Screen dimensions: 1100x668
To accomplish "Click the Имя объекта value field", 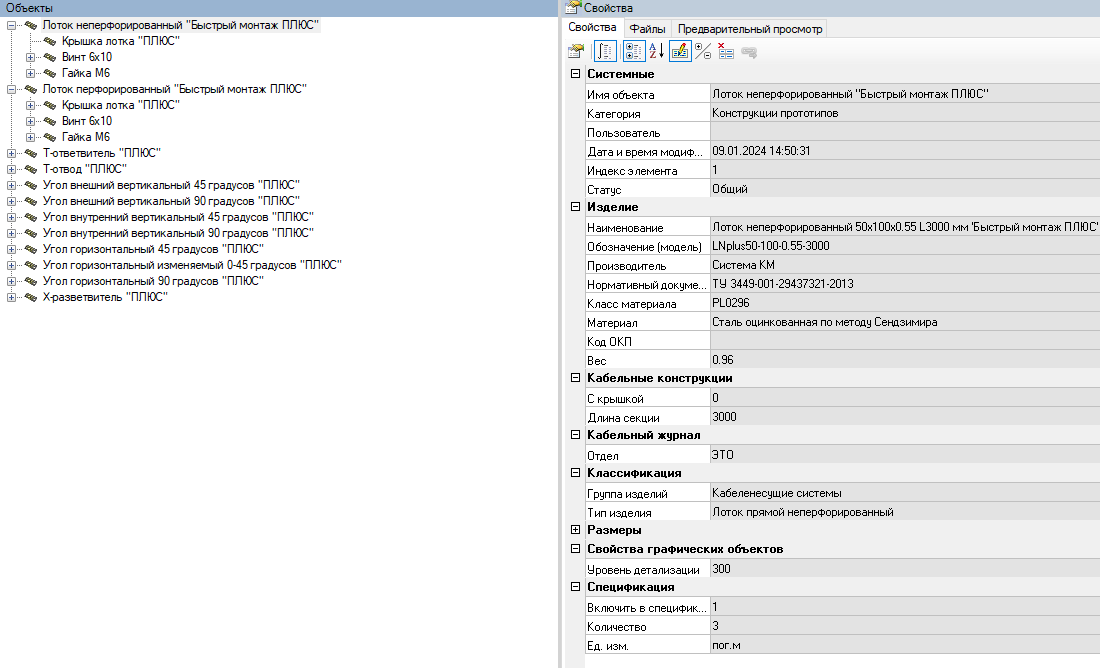I will pyautogui.click(x=905, y=94).
